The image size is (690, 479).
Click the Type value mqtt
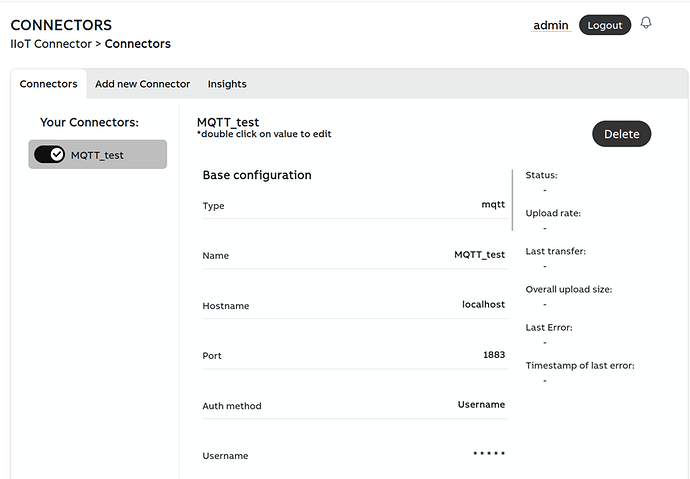coord(493,205)
